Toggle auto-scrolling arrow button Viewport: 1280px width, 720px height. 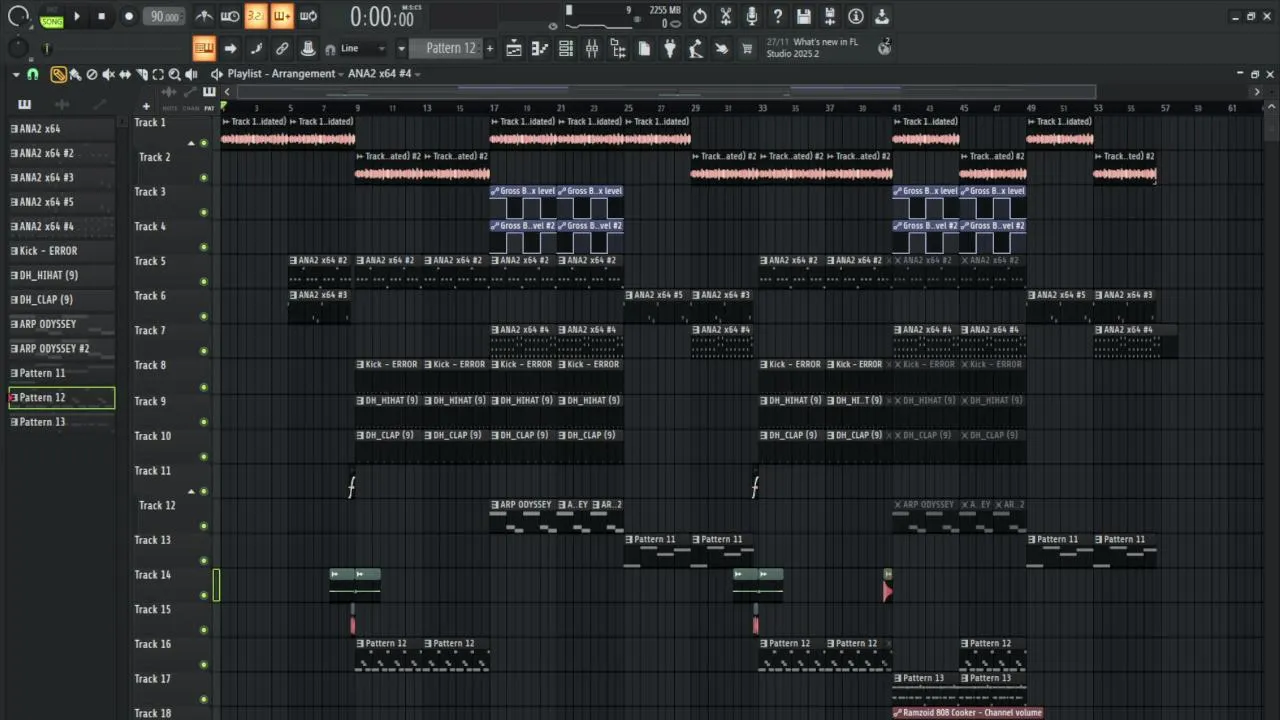pos(230,48)
